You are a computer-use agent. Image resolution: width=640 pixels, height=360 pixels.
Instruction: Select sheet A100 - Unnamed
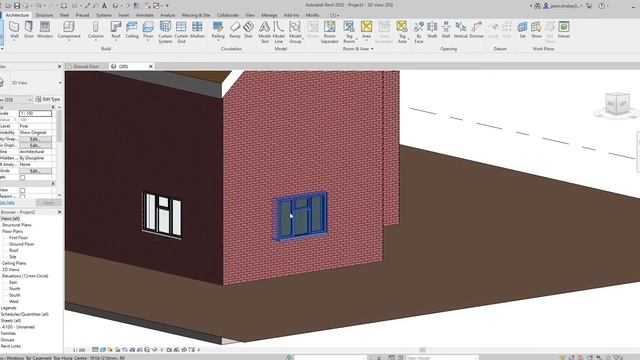[18, 327]
